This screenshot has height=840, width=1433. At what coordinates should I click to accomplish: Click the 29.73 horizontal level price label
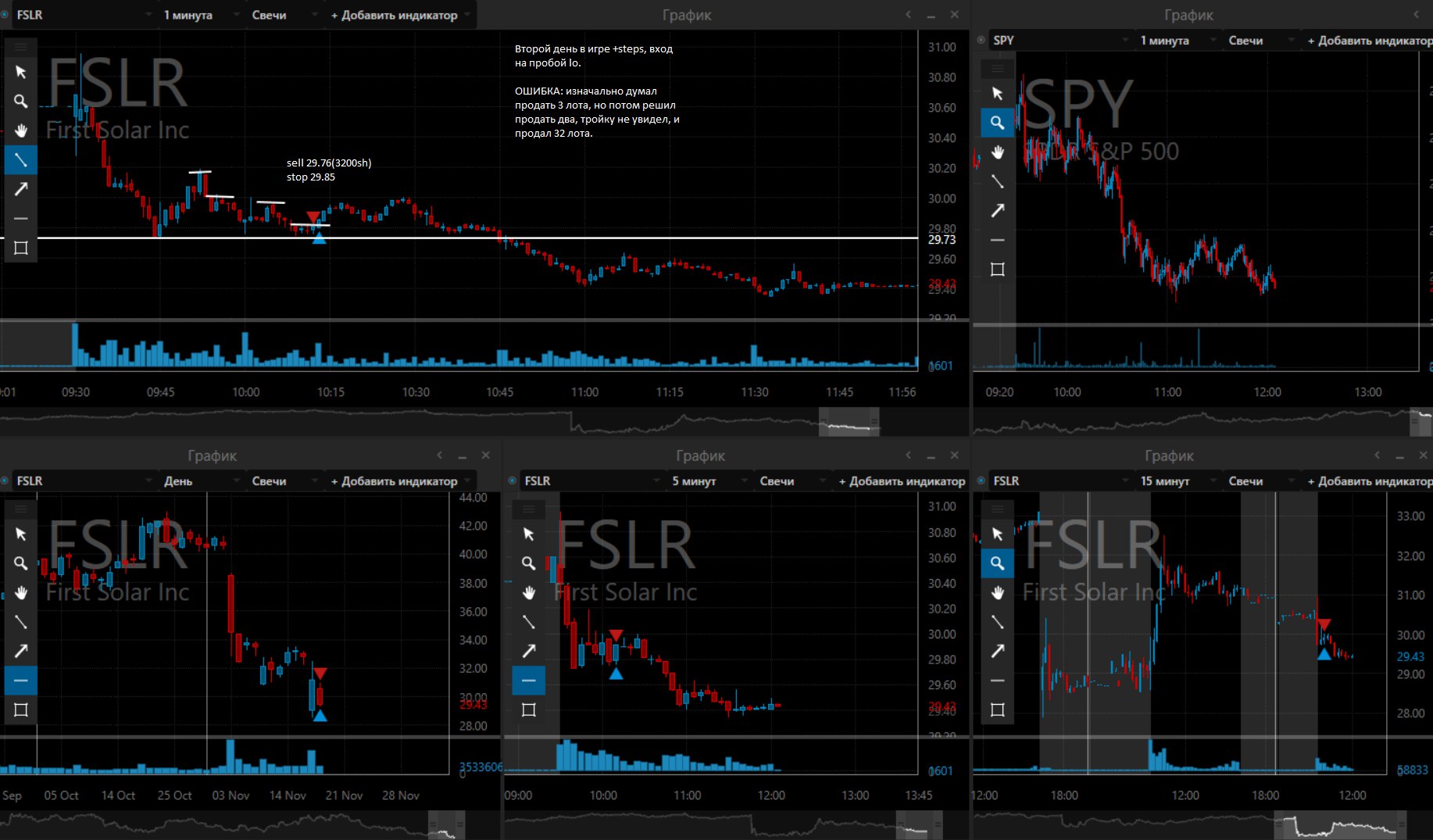(942, 239)
